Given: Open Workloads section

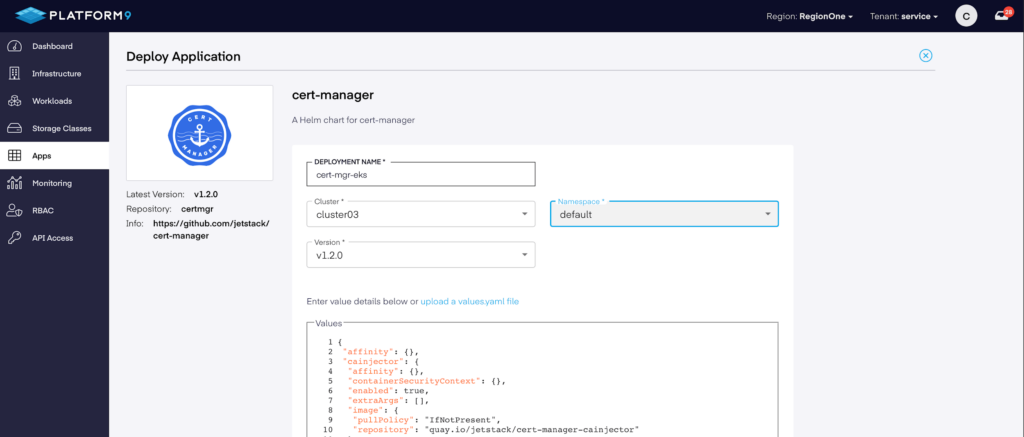Looking at the screenshot, I should pyautogui.click(x=54, y=101).
